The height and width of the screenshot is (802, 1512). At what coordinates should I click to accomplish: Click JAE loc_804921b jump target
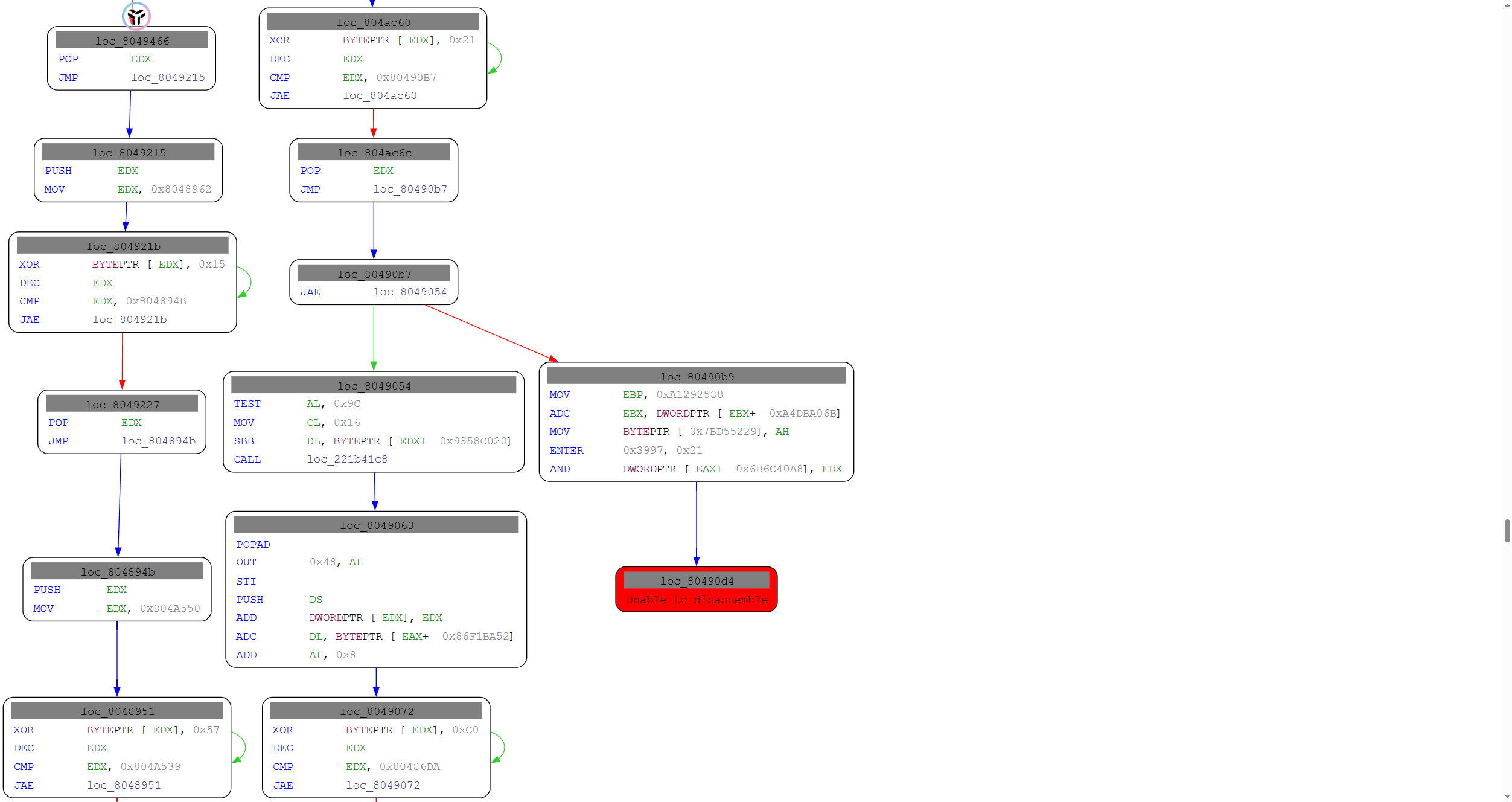[130, 319]
